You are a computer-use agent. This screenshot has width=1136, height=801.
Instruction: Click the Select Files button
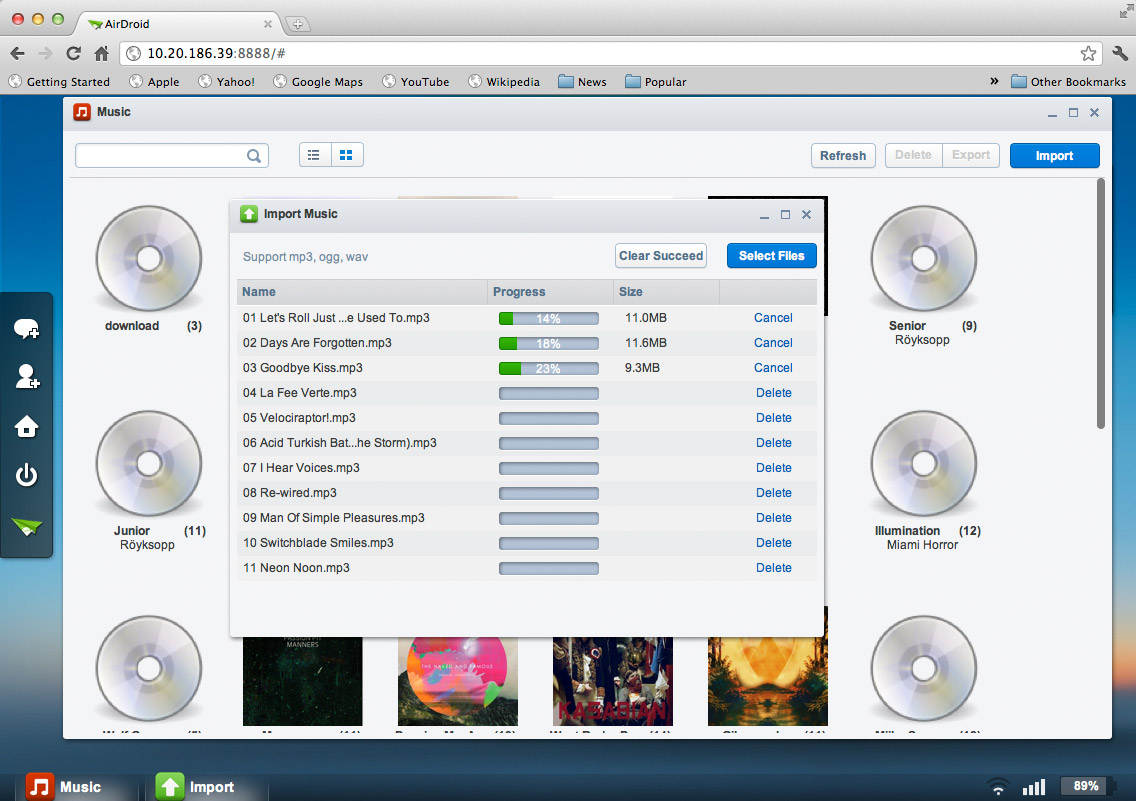(x=771, y=256)
